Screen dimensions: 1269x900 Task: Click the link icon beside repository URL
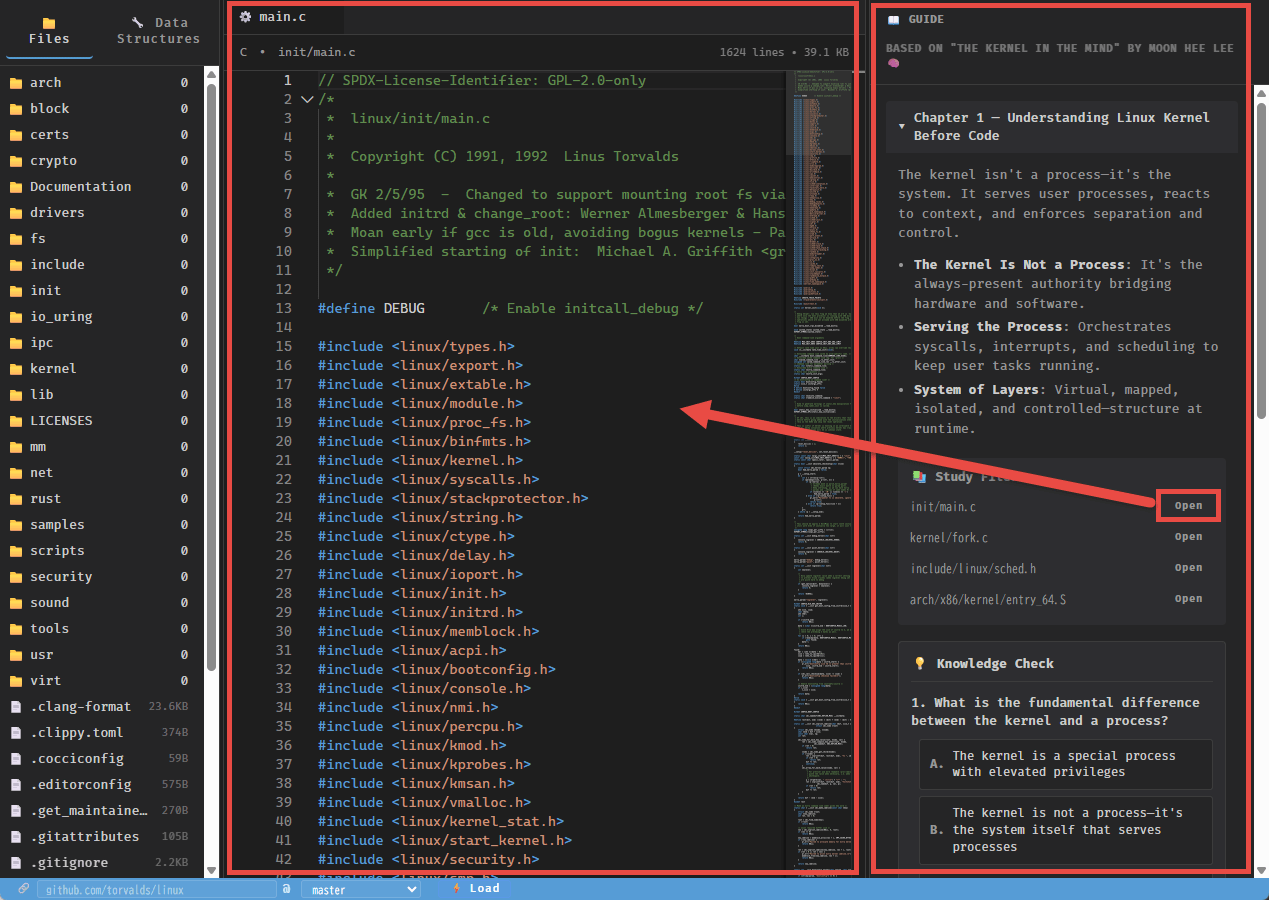[x=23, y=888]
